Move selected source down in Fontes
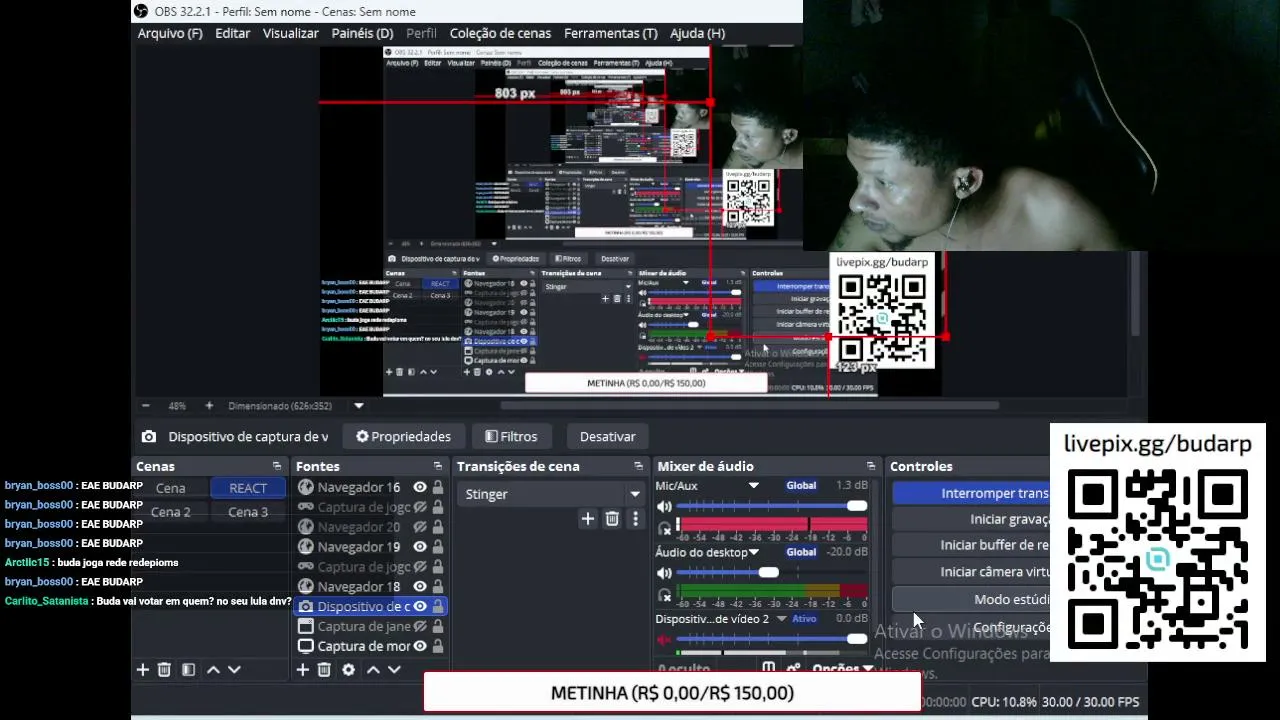Image resolution: width=1280 pixels, height=720 pixels. pos(394,670)
